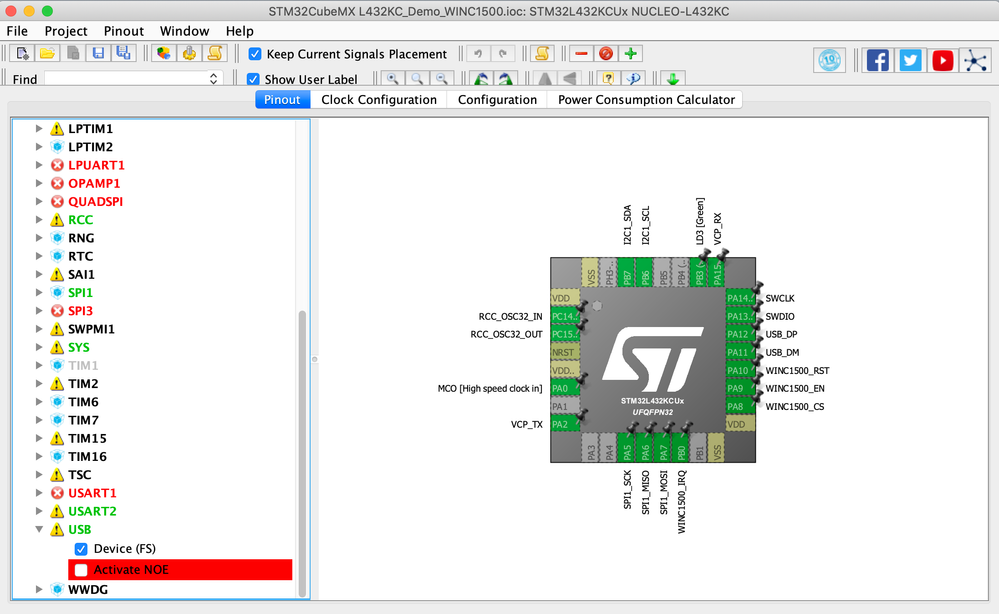Click the PA2 pin on the chip
The height and width of the screenshot is (614, 999).
(565, 424)
